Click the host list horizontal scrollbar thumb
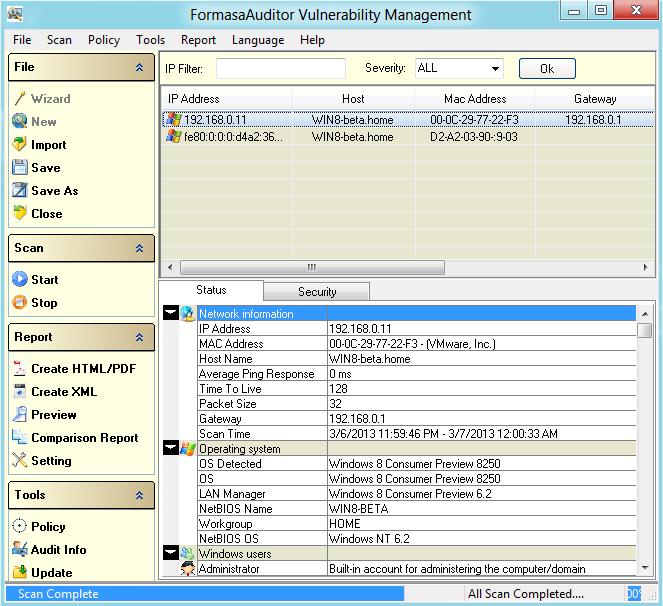This screenshot has width=663, height=606. 312,267
